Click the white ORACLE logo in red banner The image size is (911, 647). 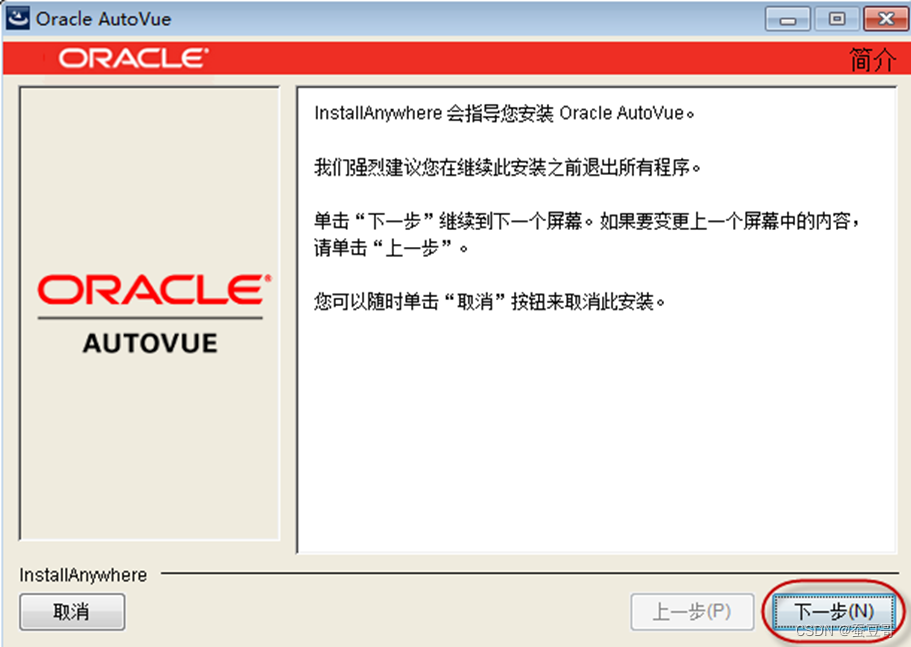click(133, 58)
